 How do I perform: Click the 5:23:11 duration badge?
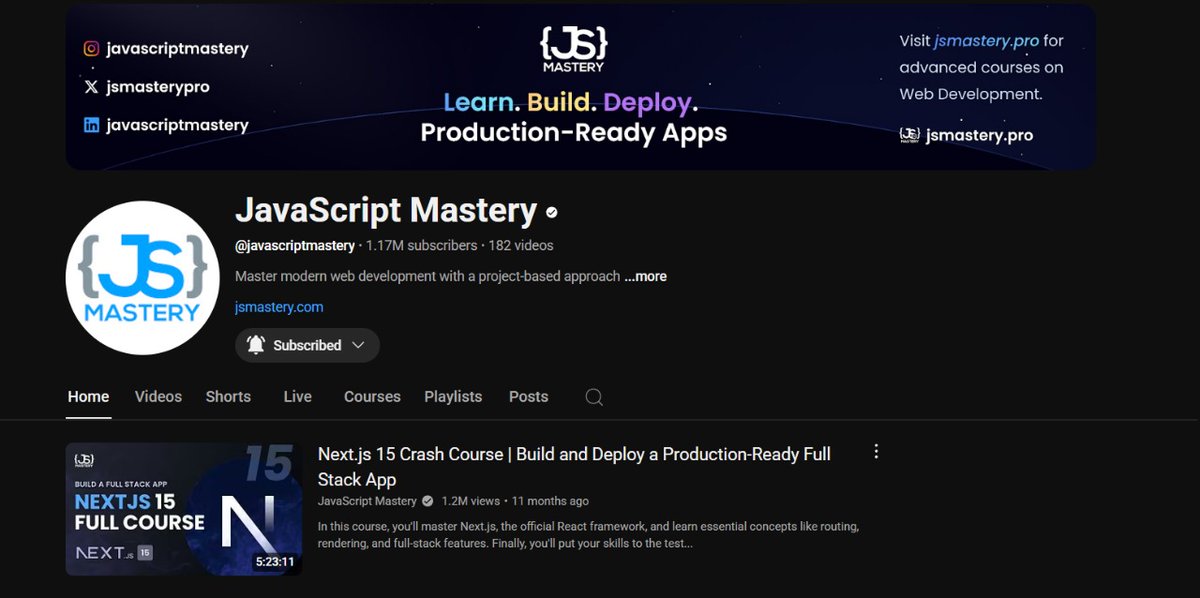275,562
